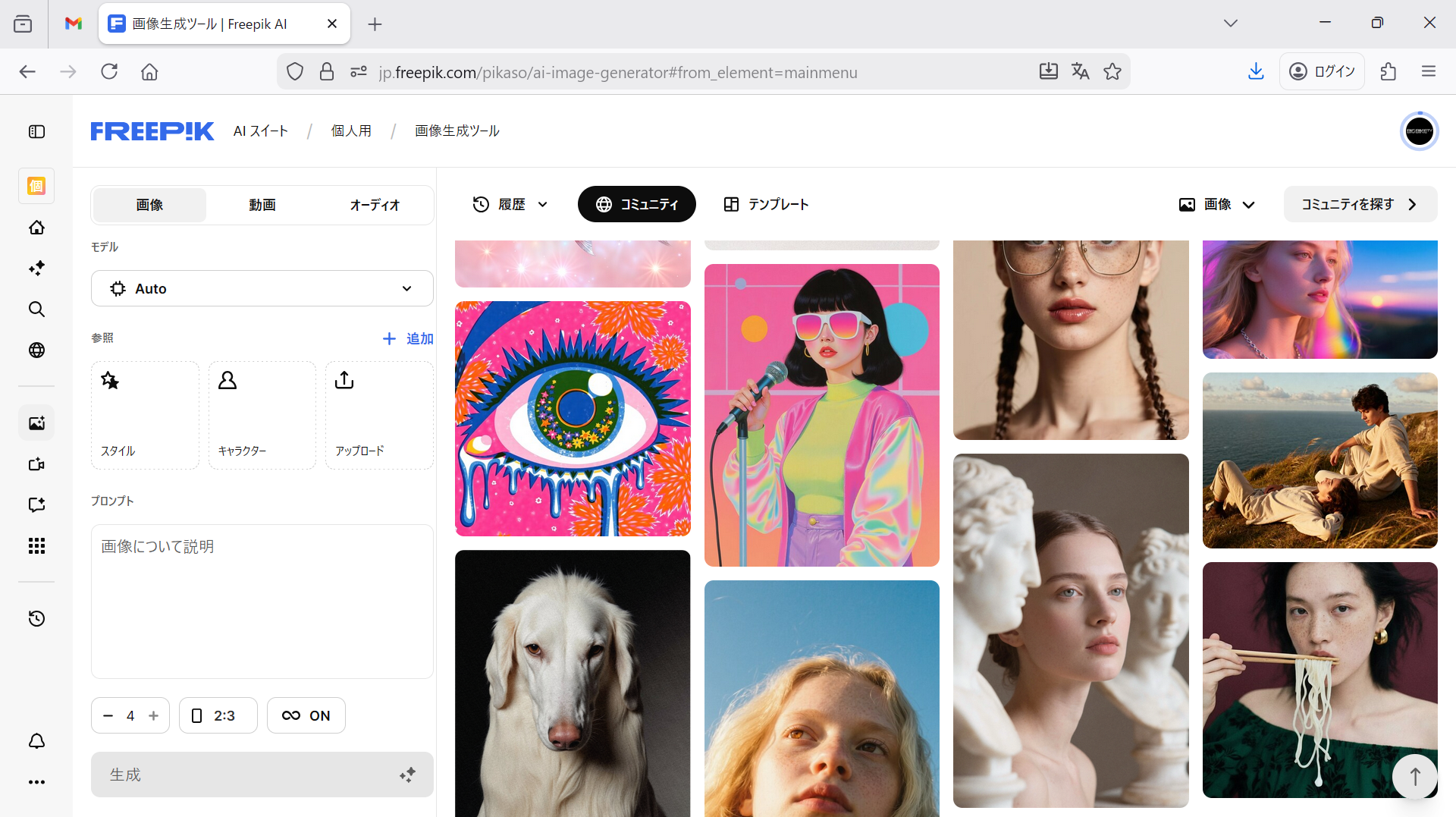The width and height of the screenshot is (1456, 817).
Task: Open the apps grid icon in the sidebar
Action: tap(36, 545)
